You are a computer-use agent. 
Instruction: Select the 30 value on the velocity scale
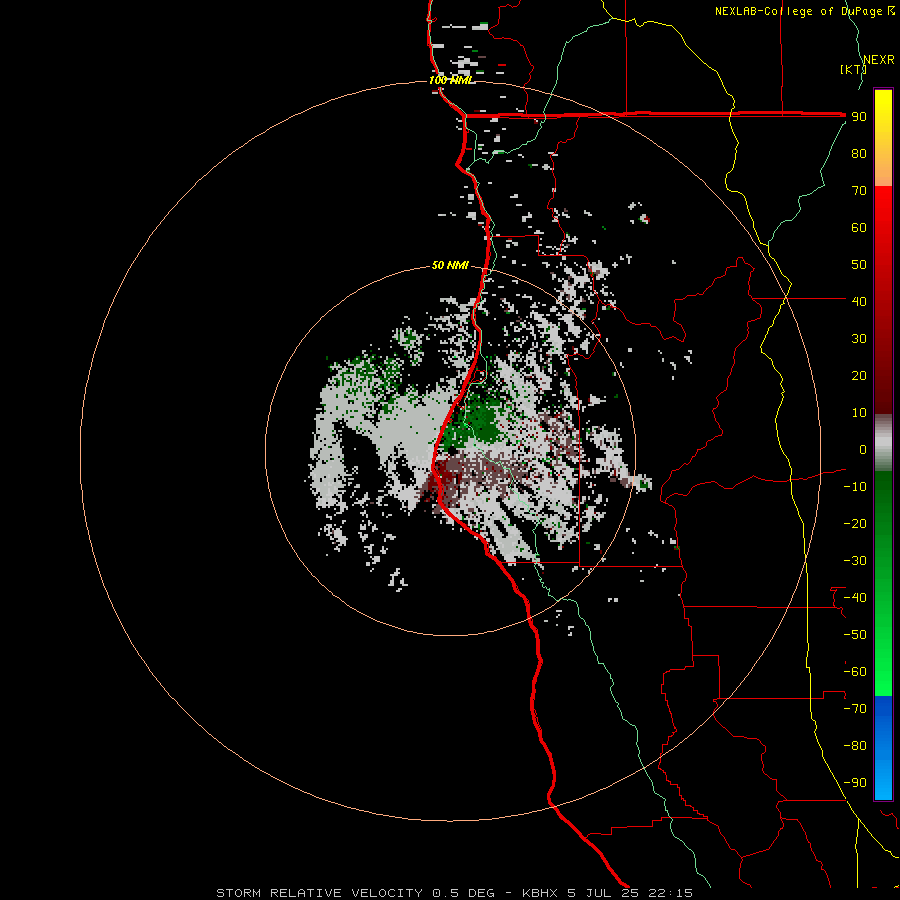[x=859, y=339]
